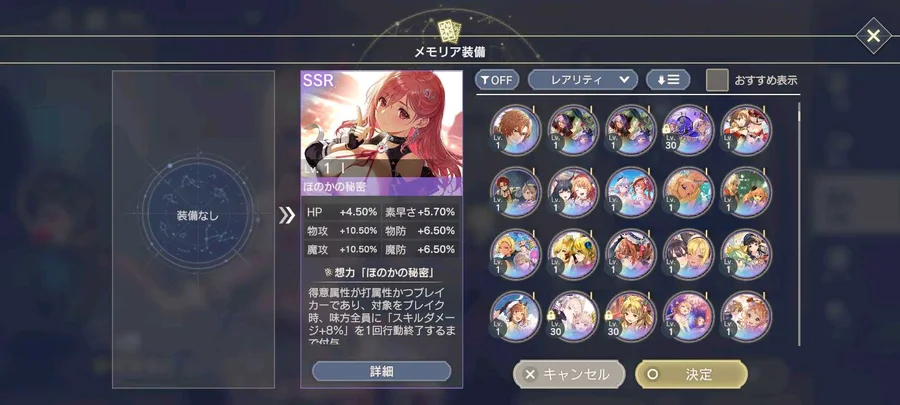900x405 pixels.
Task: Pick the last memoria icon in first row
Action: [746, 130]
